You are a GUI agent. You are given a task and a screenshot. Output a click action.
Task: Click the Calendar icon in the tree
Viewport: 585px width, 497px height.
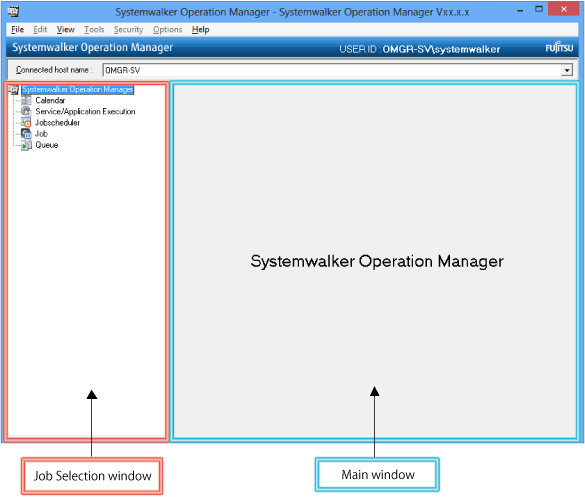(26, 100)
